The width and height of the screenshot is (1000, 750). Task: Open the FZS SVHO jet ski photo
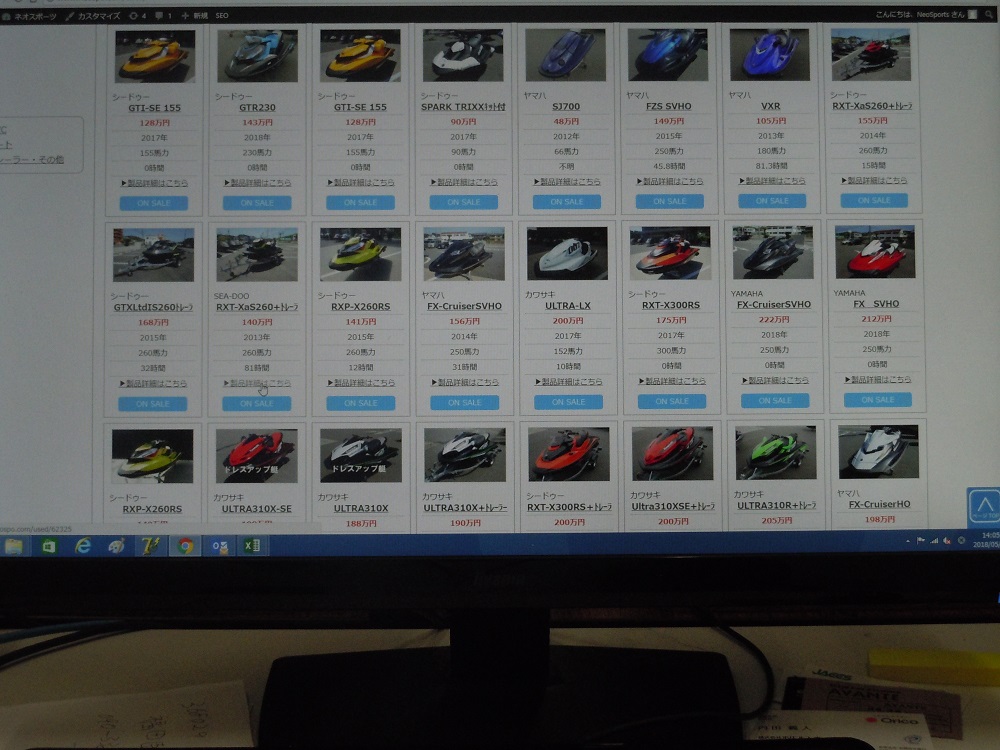click(x=668, y=54)
